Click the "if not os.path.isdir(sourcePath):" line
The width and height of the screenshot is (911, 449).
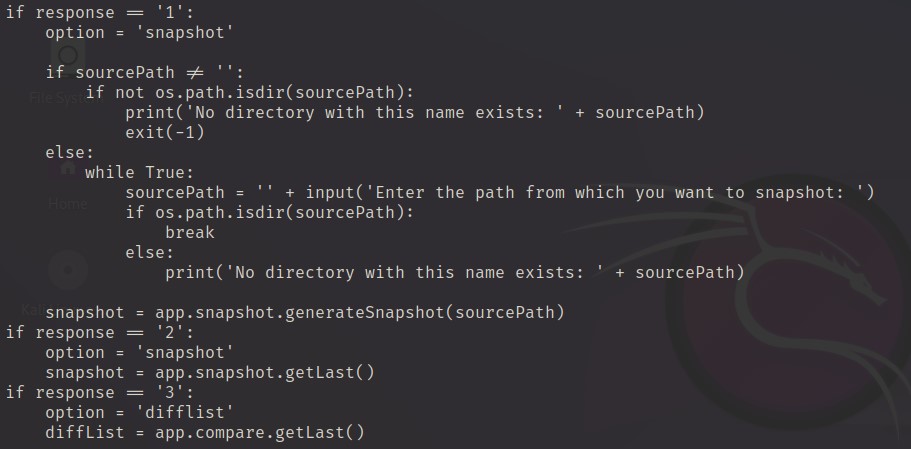pyautogui.click(x=249, y=93)
